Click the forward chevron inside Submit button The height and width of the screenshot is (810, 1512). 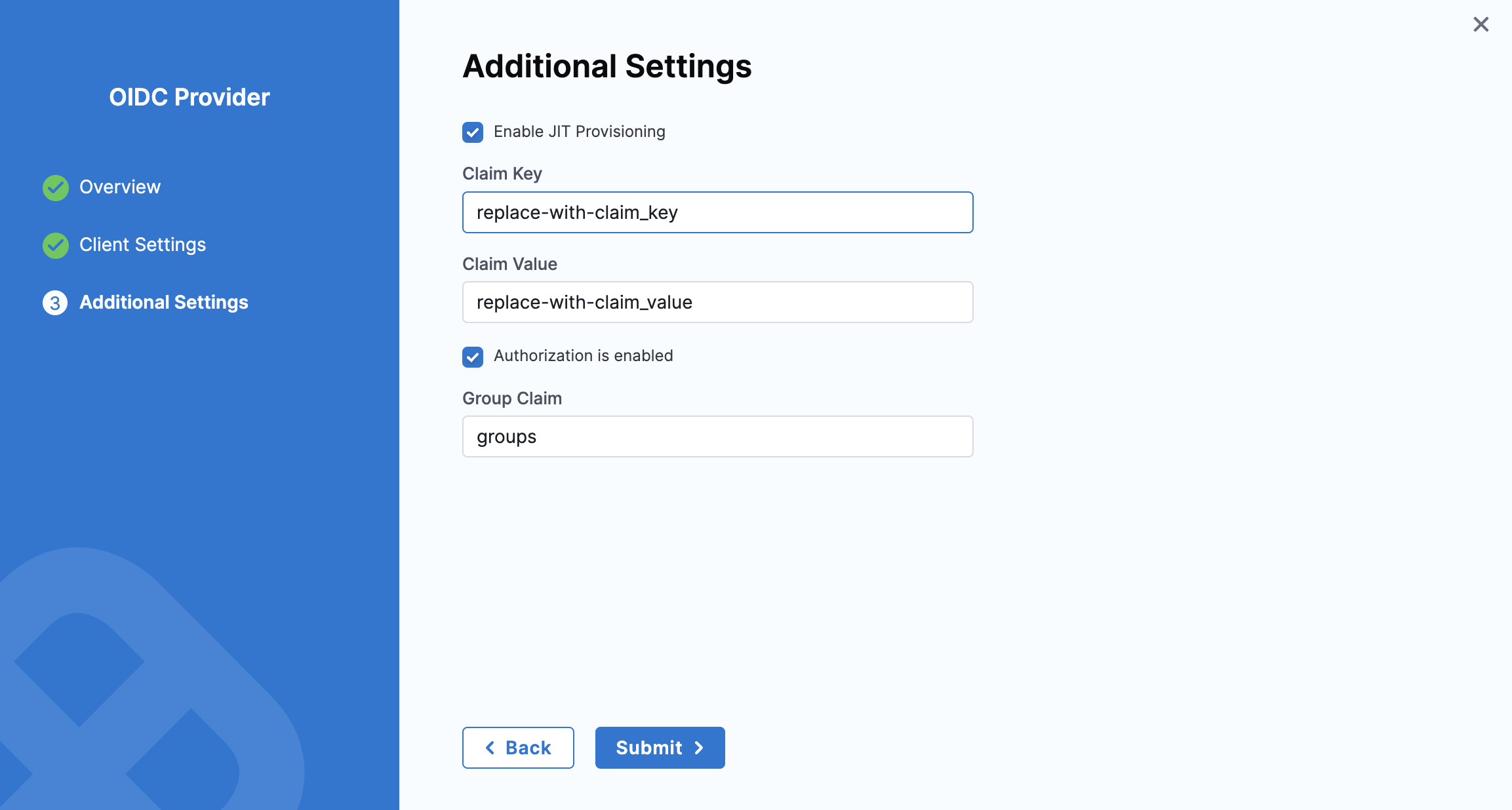[699, 748]
